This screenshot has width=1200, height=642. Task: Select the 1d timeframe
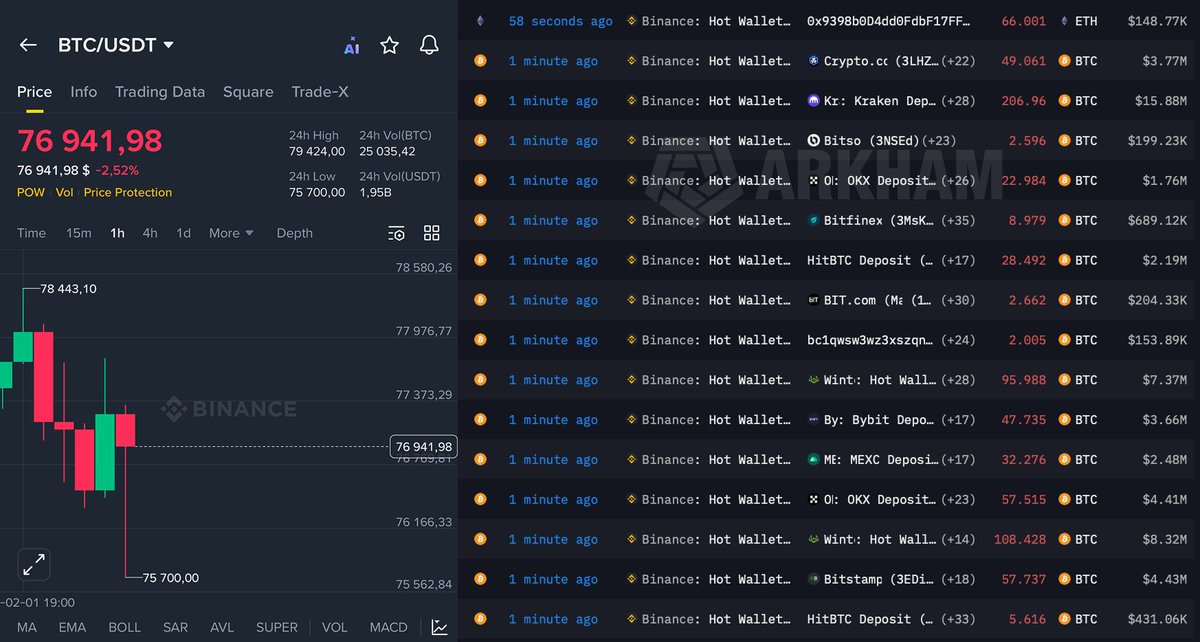point(183,233)
